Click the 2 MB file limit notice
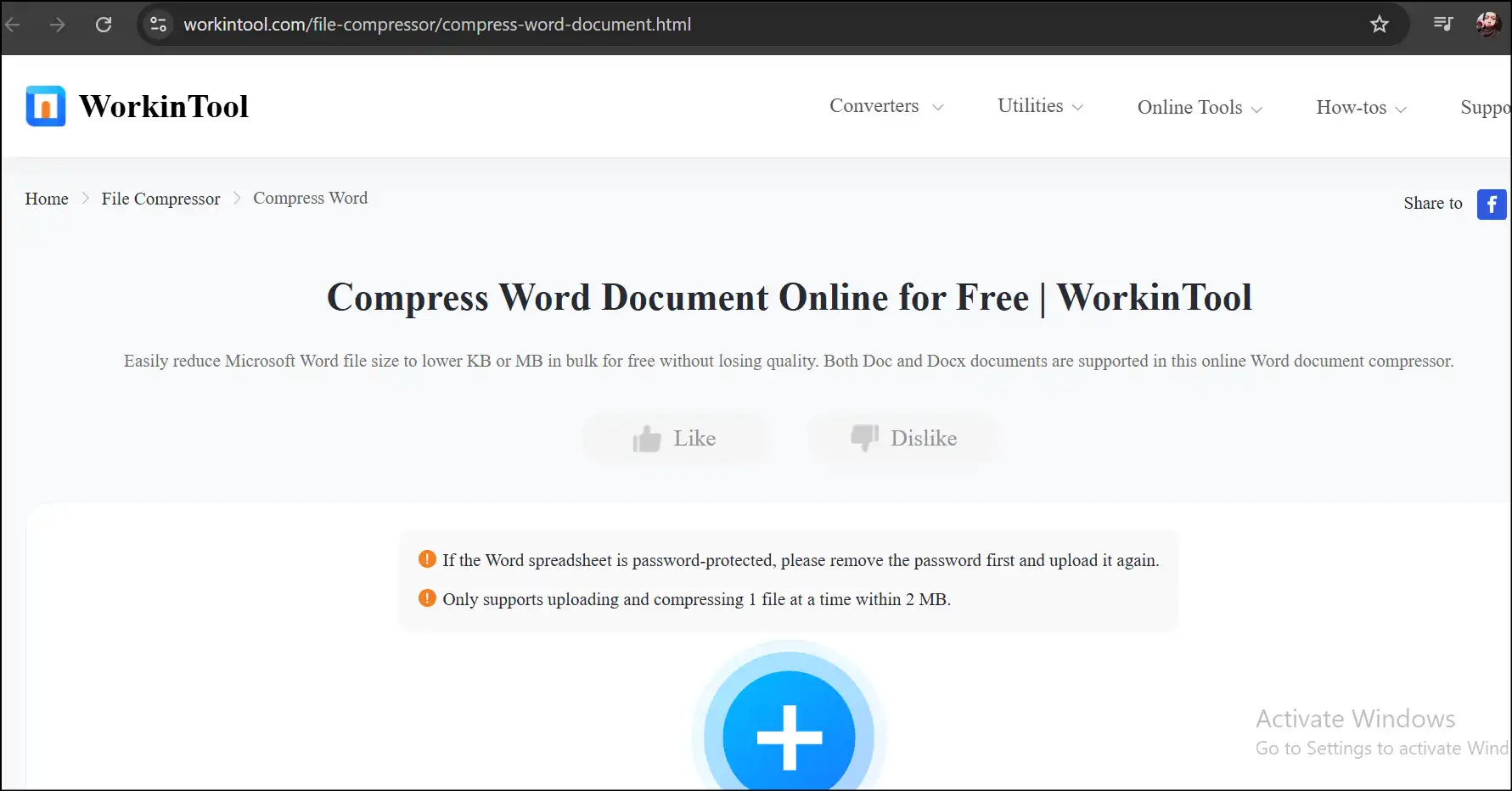The image size is (1512, 791). [696, 599]
